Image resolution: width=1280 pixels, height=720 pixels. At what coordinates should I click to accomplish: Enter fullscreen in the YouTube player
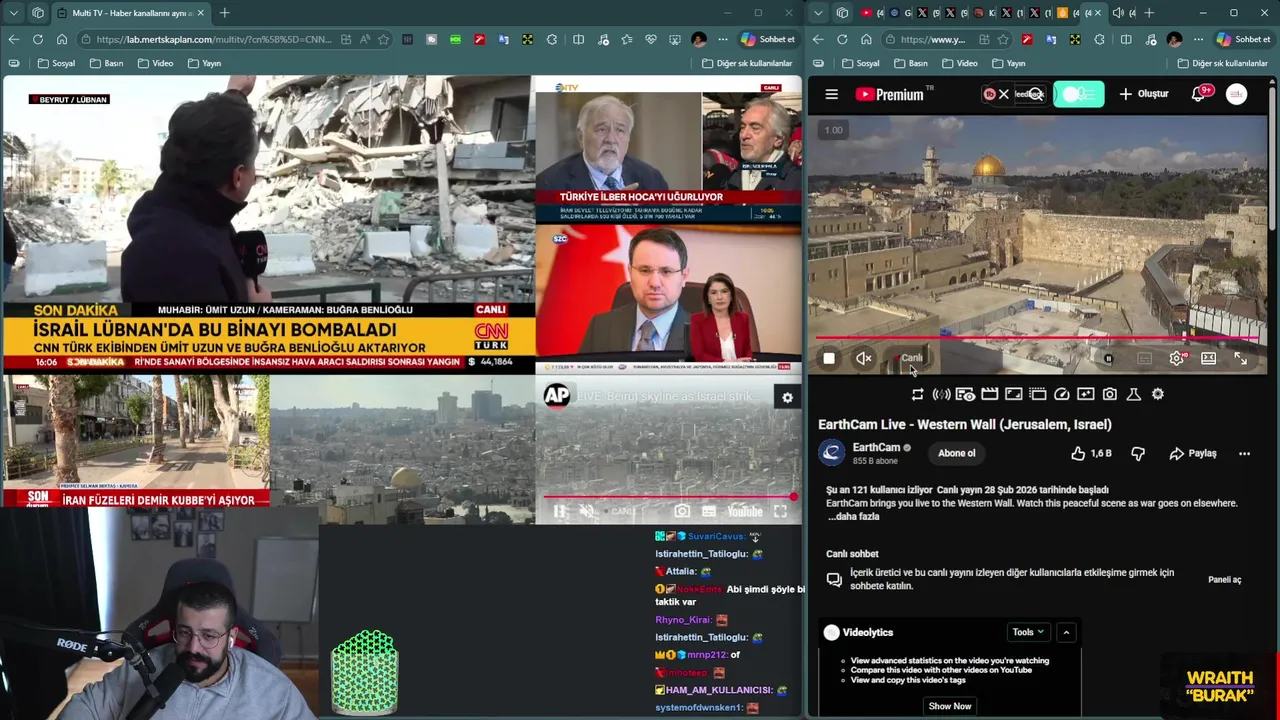point(1240,358)
